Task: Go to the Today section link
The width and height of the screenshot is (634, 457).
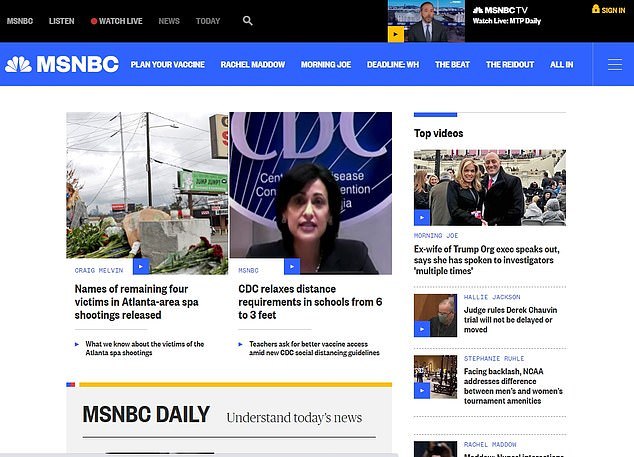Action: [208, 21]
